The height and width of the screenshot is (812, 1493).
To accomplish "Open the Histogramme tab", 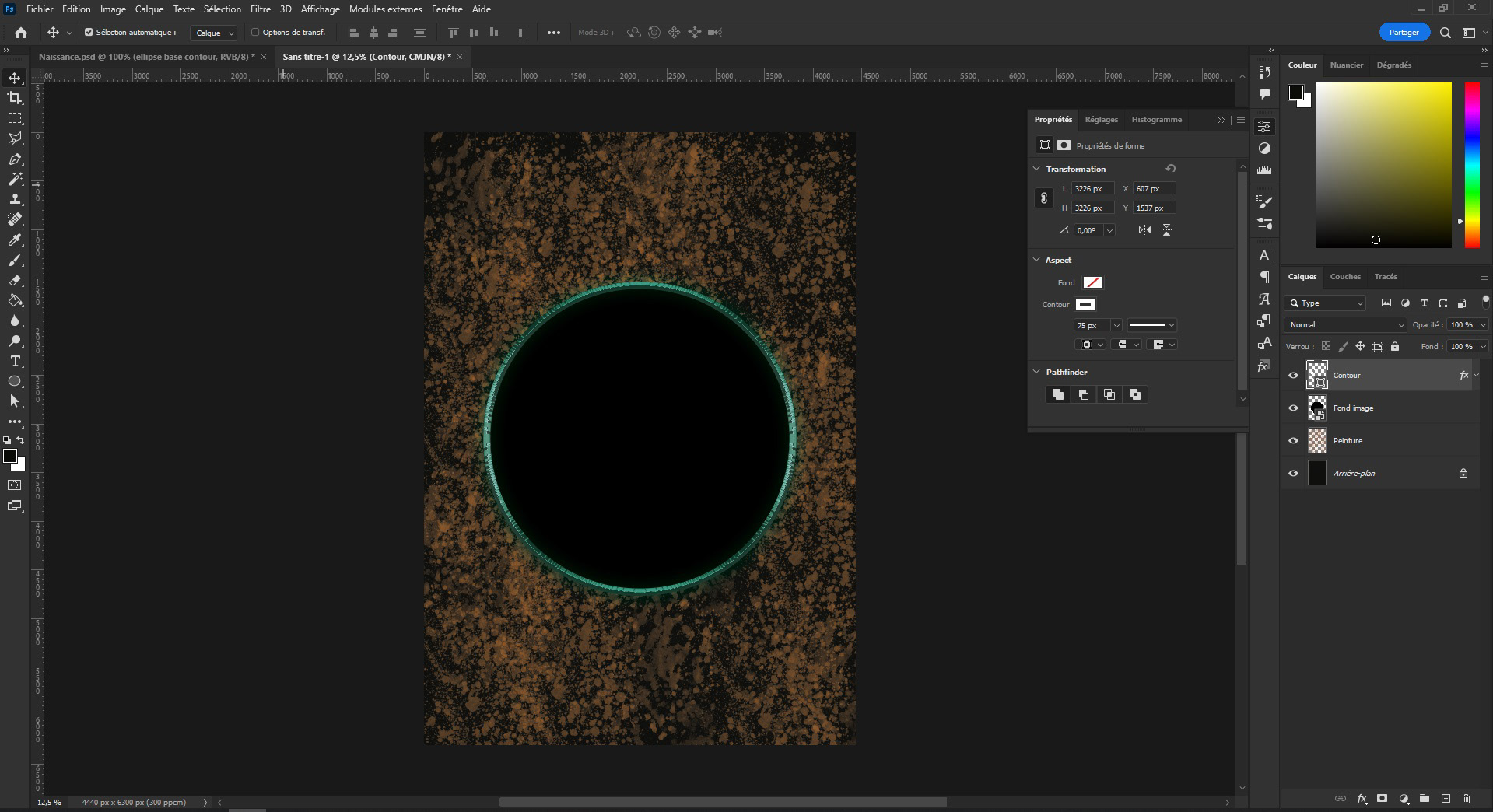I will point(1157,120).
